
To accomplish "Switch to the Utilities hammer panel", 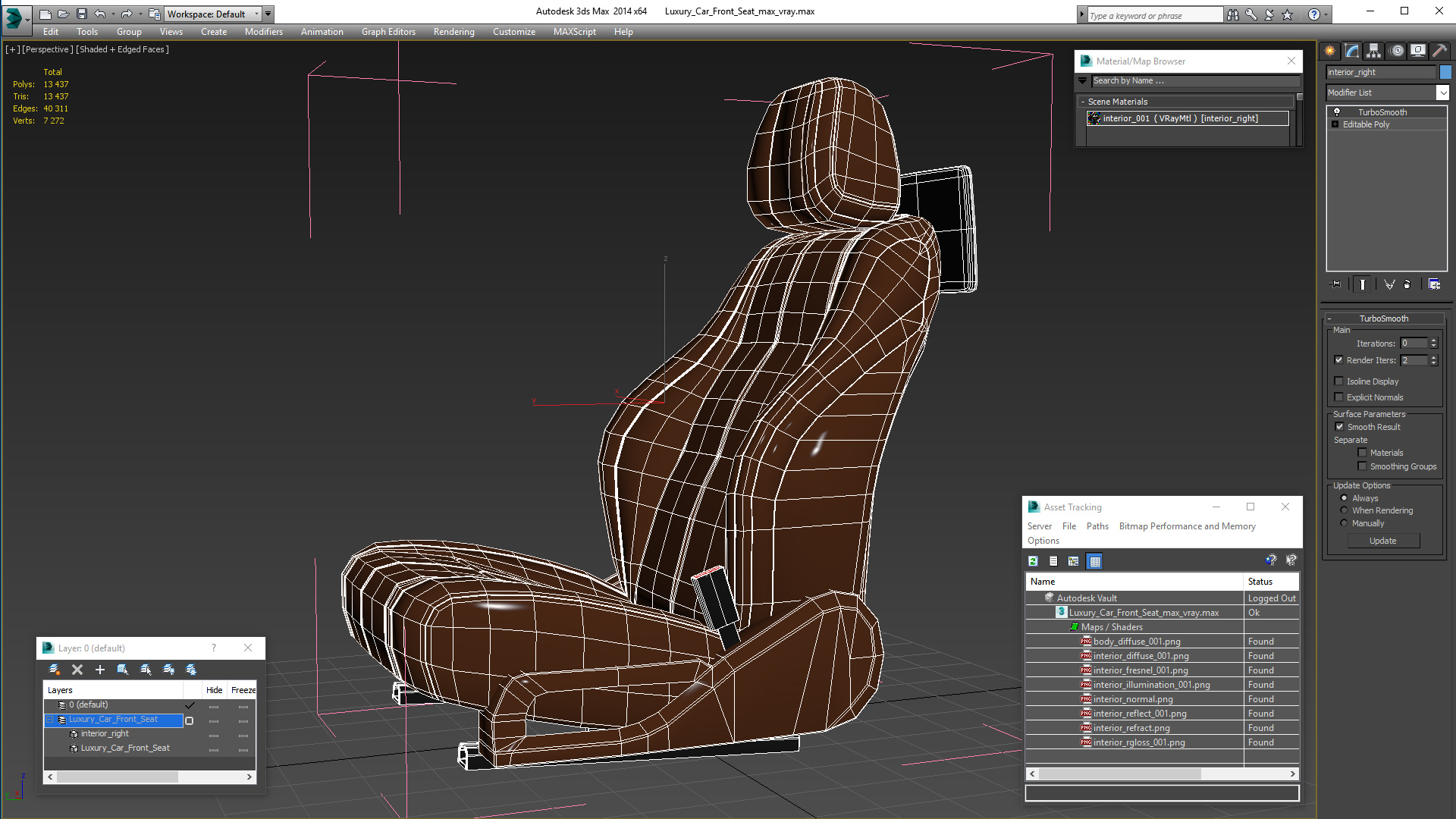I will pos(1439,51).
